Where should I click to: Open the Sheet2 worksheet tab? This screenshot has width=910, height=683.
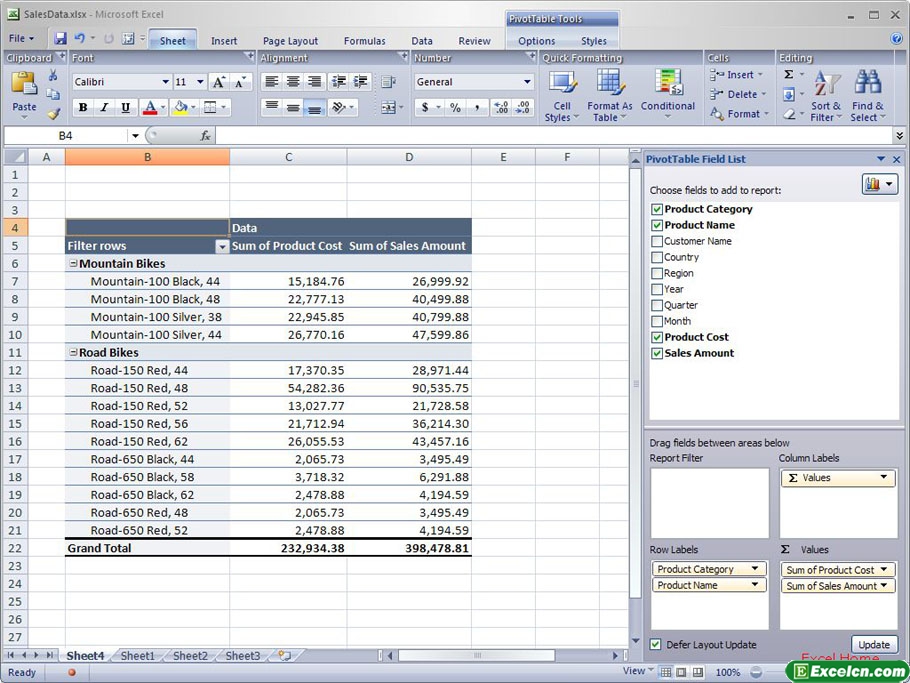point(190,656)
